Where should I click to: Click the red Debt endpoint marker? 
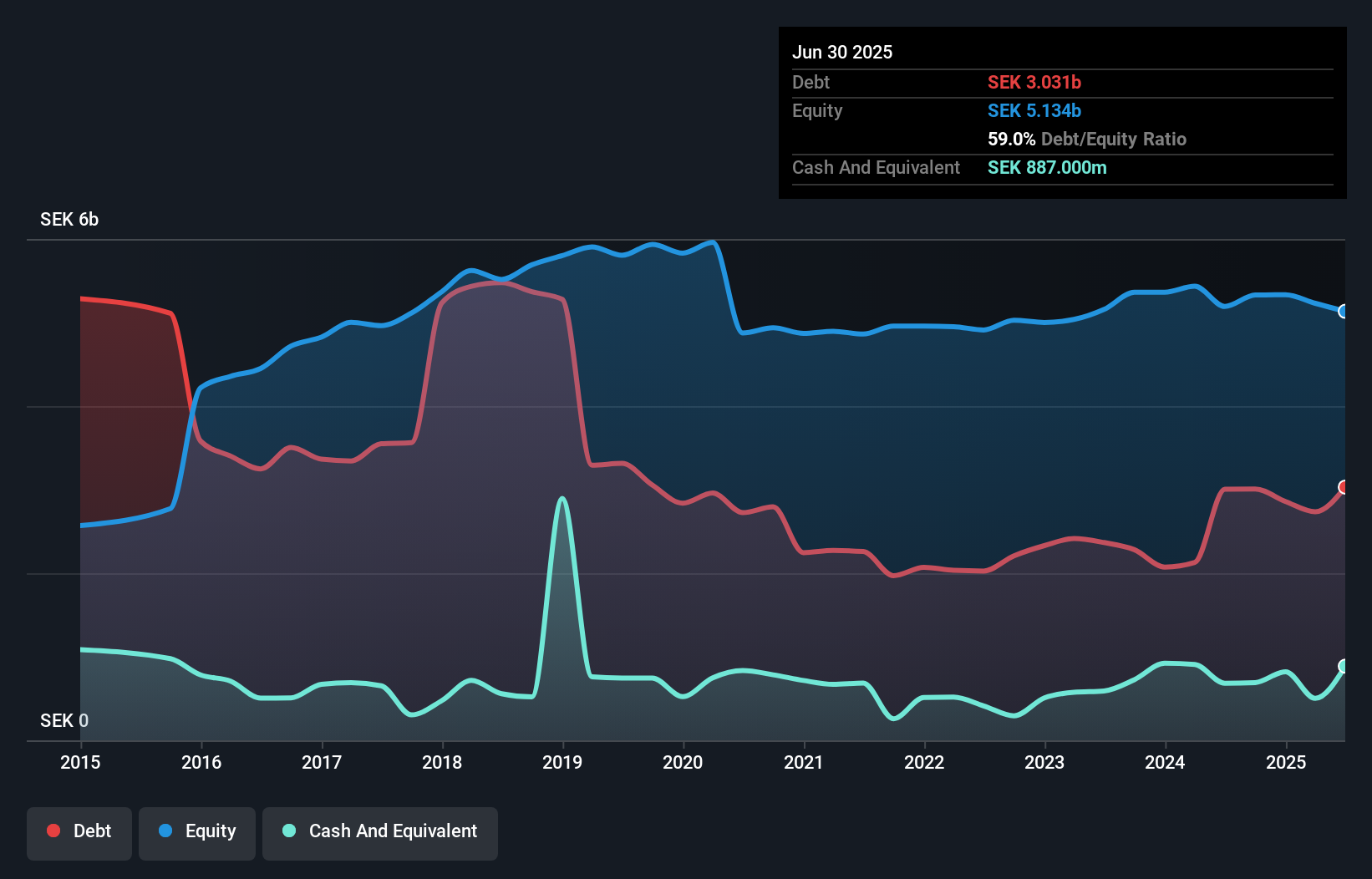click(1344, 487)
